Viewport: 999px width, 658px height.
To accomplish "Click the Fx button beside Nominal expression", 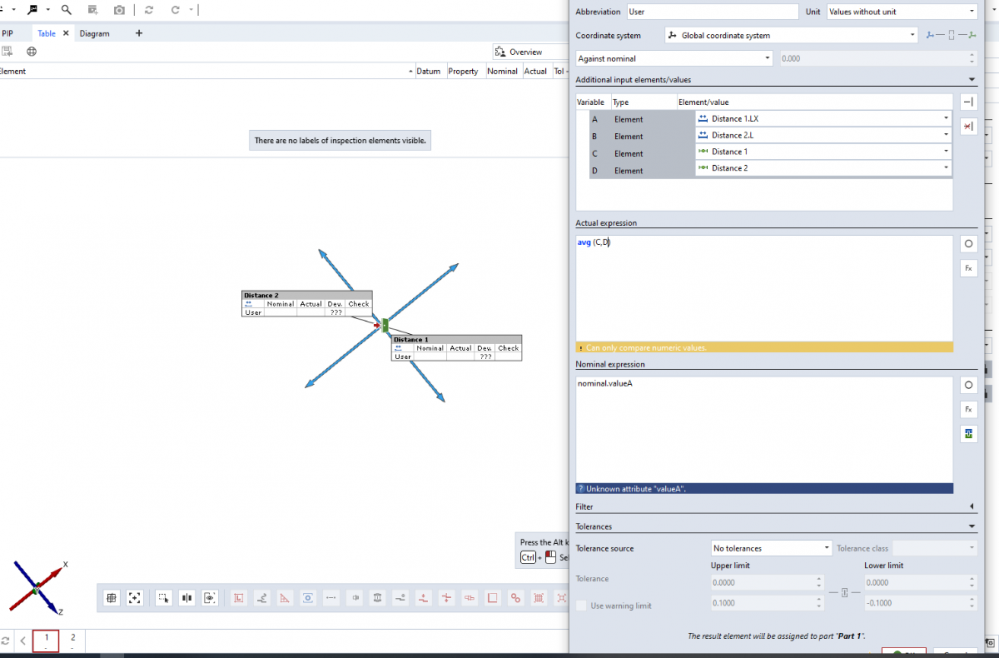I will coord(968,409).
